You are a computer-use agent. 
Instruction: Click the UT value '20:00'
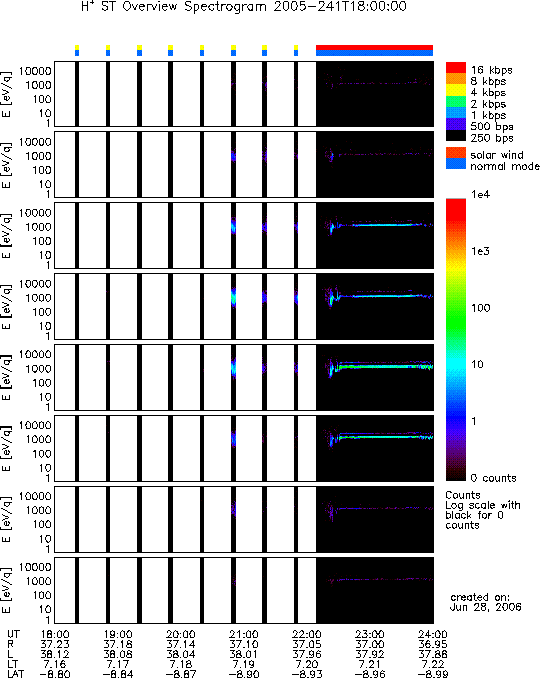tap(181, 634)
